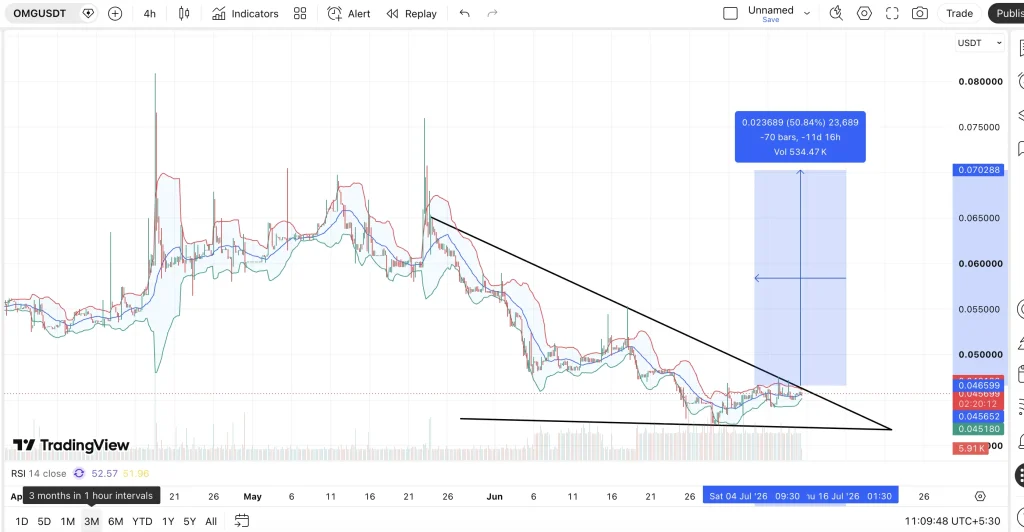This screenshot has height=532, width=1024.
Task: Click the Jun label on time axis
Action: (494, 496)
